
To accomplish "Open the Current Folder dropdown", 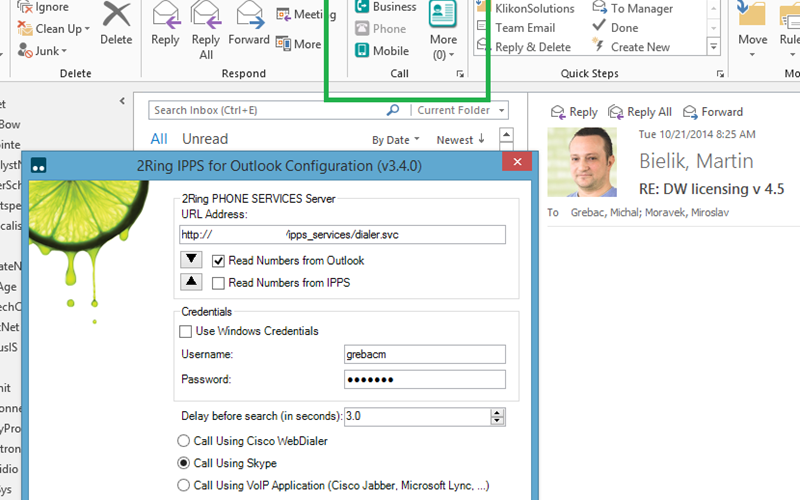I will pos(460,110).
